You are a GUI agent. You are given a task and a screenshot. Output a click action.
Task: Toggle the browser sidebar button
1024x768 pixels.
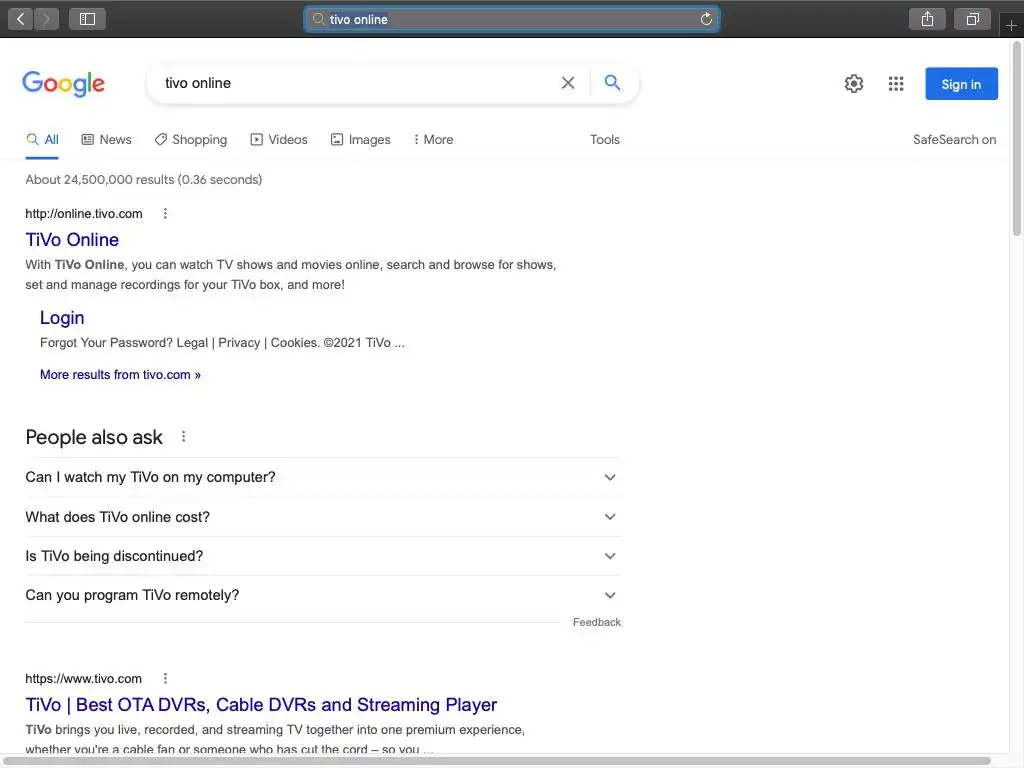pyautogui.click(x=87, y=19)
